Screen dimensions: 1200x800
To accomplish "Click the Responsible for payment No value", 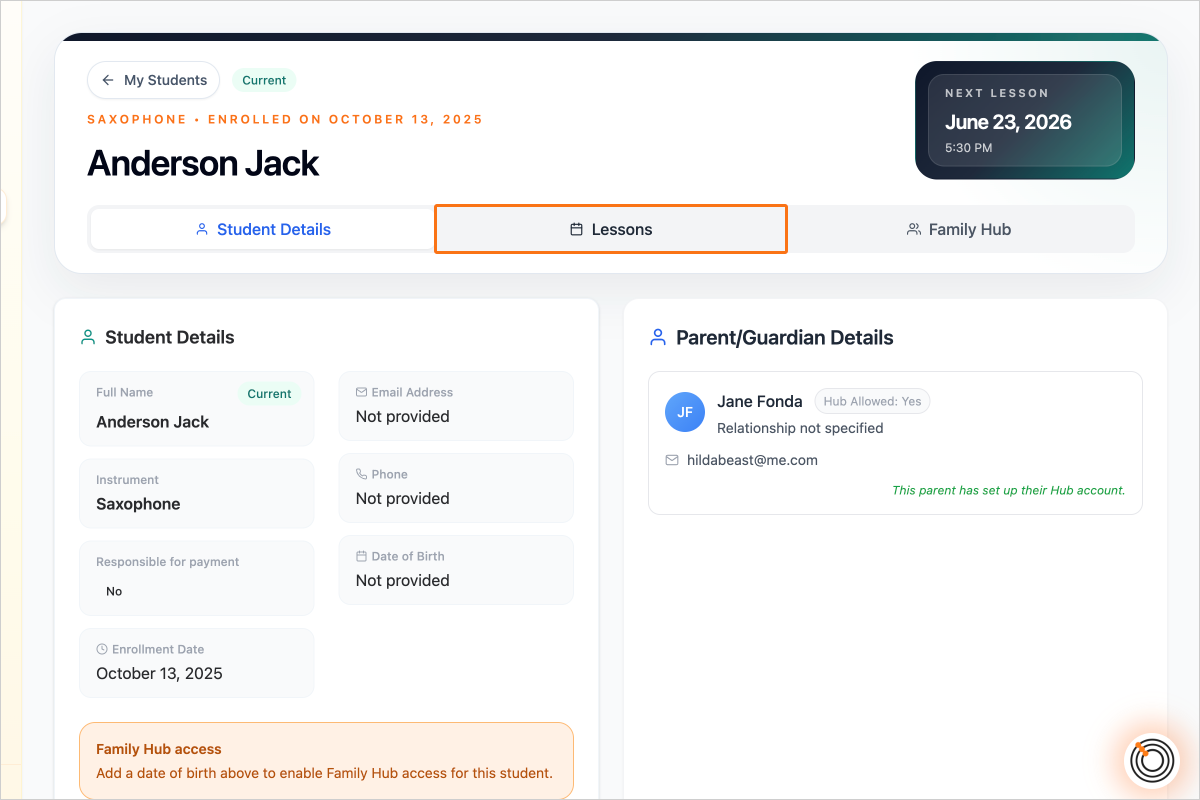I will tap(114, 591).
